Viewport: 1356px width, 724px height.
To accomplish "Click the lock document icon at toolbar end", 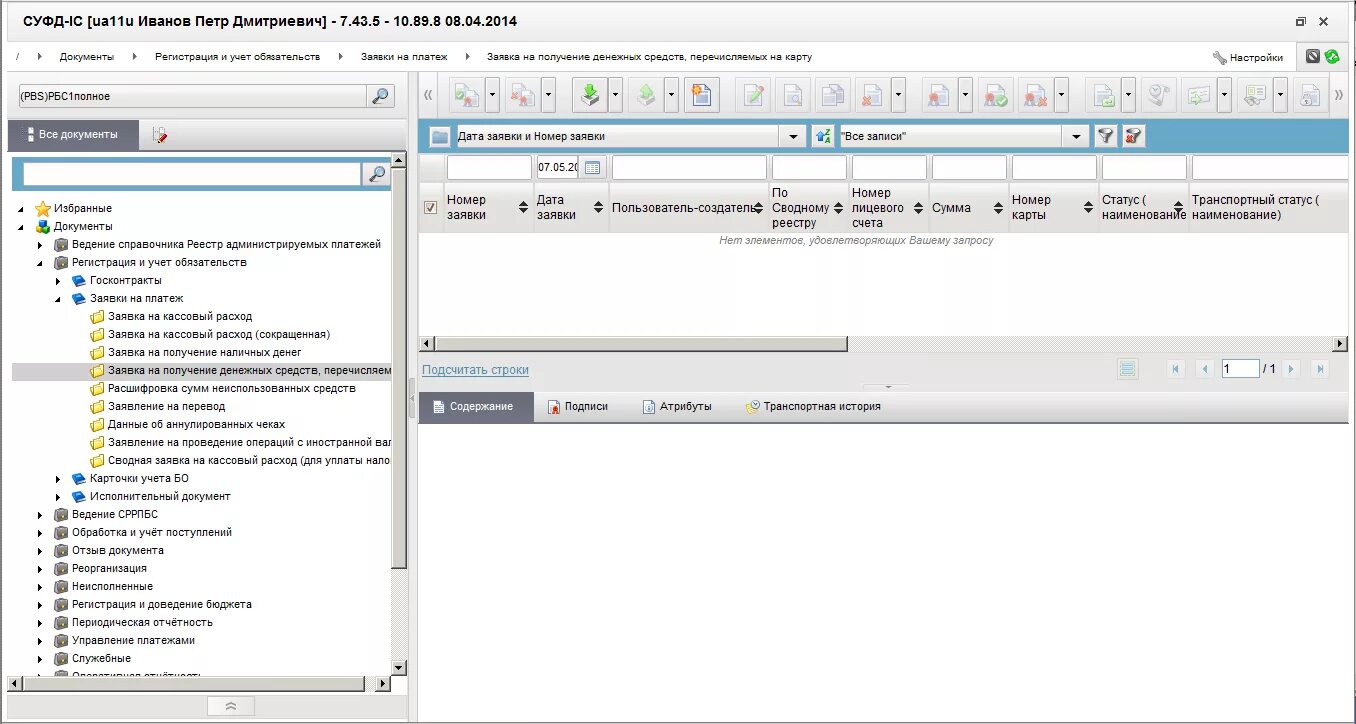I will pos(1309,95).
